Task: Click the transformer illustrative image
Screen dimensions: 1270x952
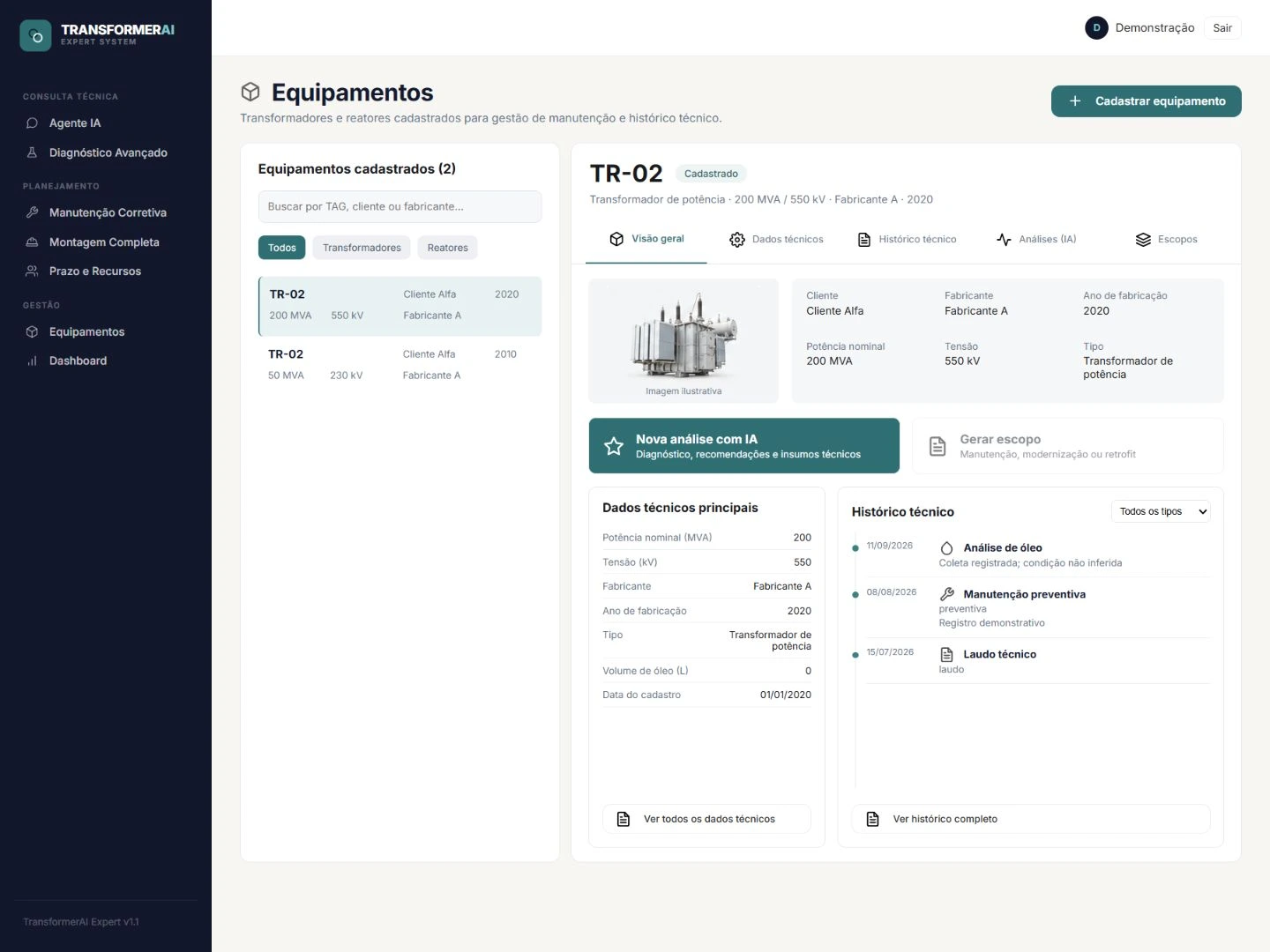Action: pyautogui.click(x=684, y=335)
